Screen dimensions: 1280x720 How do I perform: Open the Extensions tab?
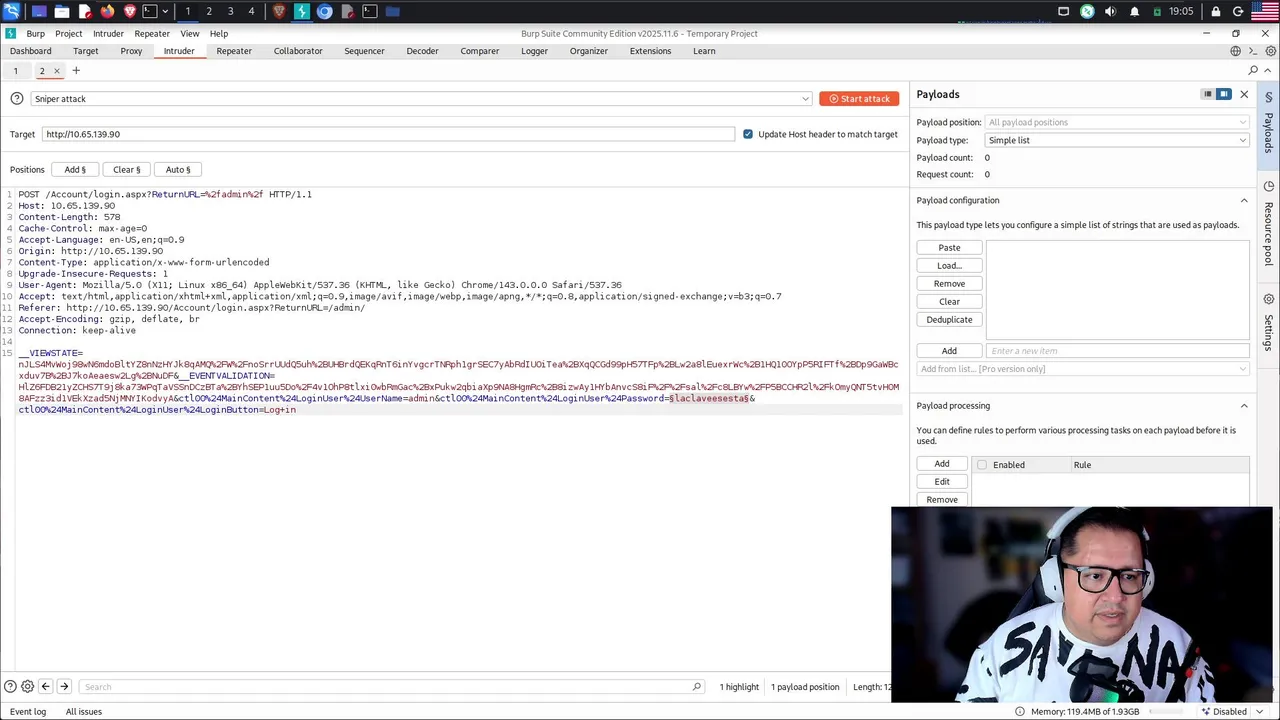point(650,51)
